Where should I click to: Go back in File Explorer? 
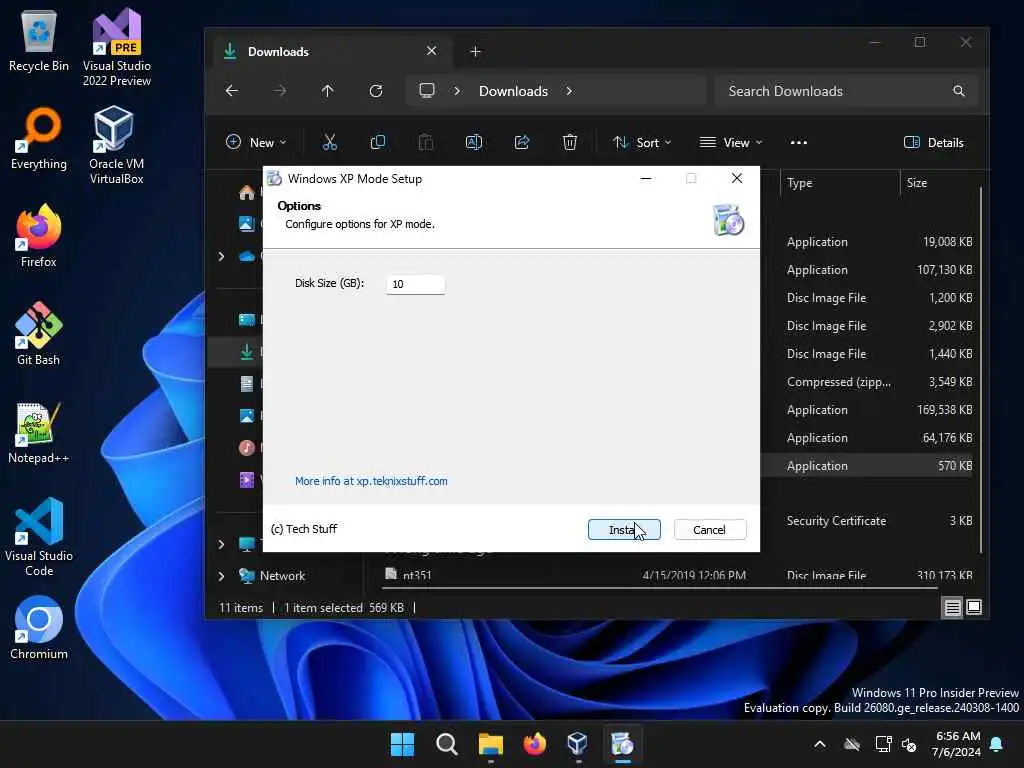pyautogui.click(x=232, y=91)
